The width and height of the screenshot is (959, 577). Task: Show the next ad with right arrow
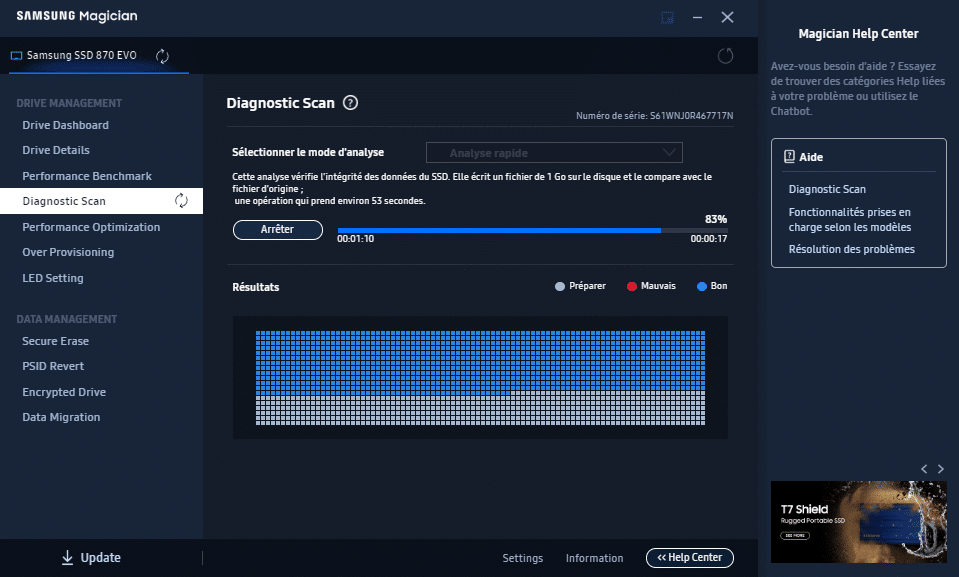[941, 468]
